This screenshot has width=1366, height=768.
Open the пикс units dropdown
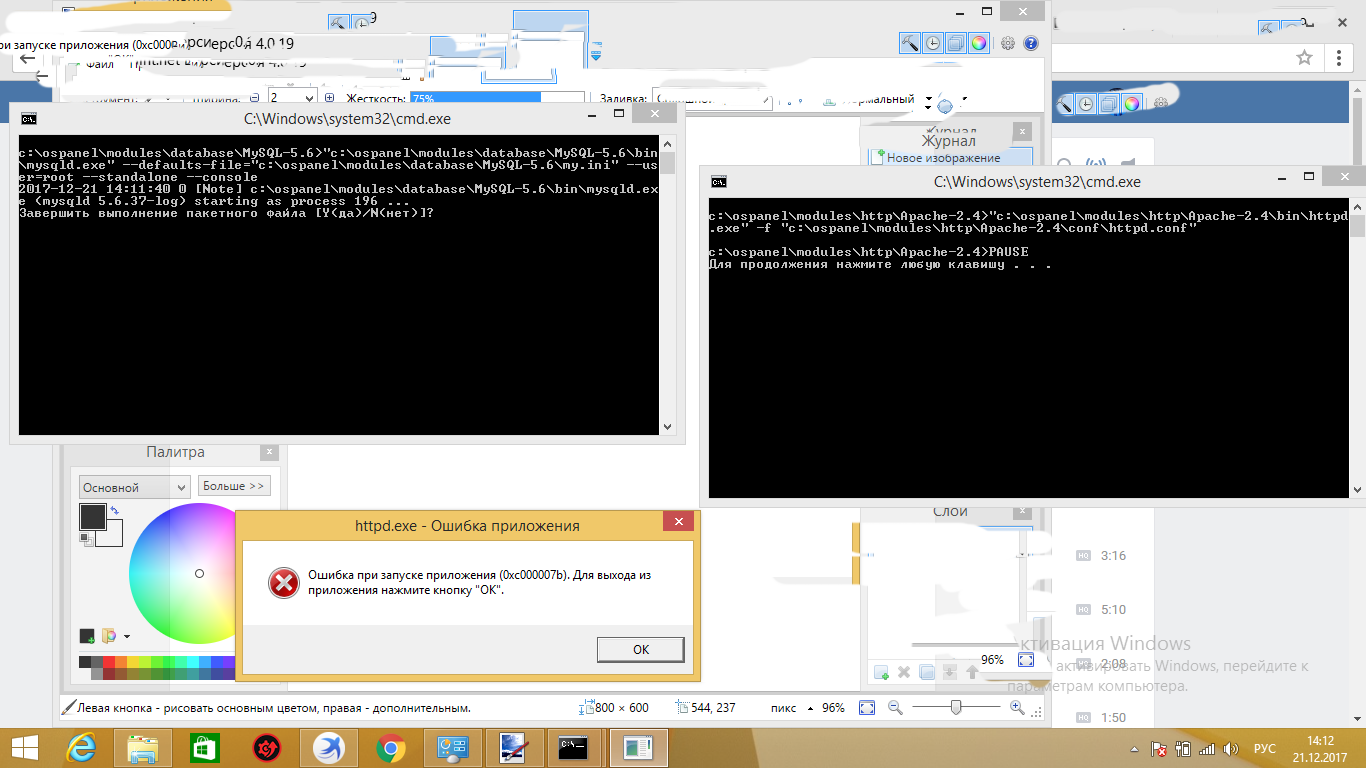click(810, 707)
